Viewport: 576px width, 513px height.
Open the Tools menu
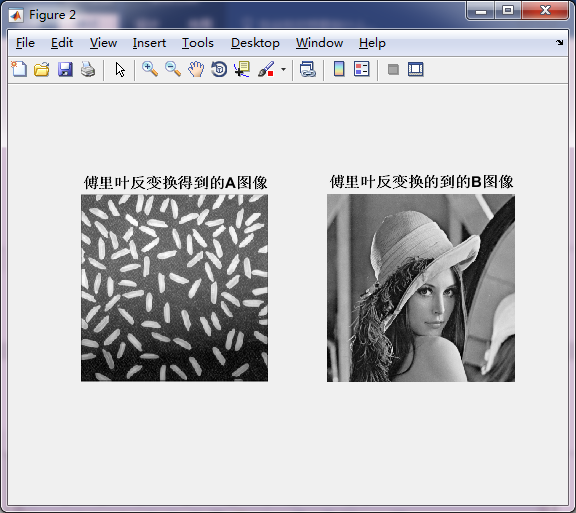pos(198,43)
